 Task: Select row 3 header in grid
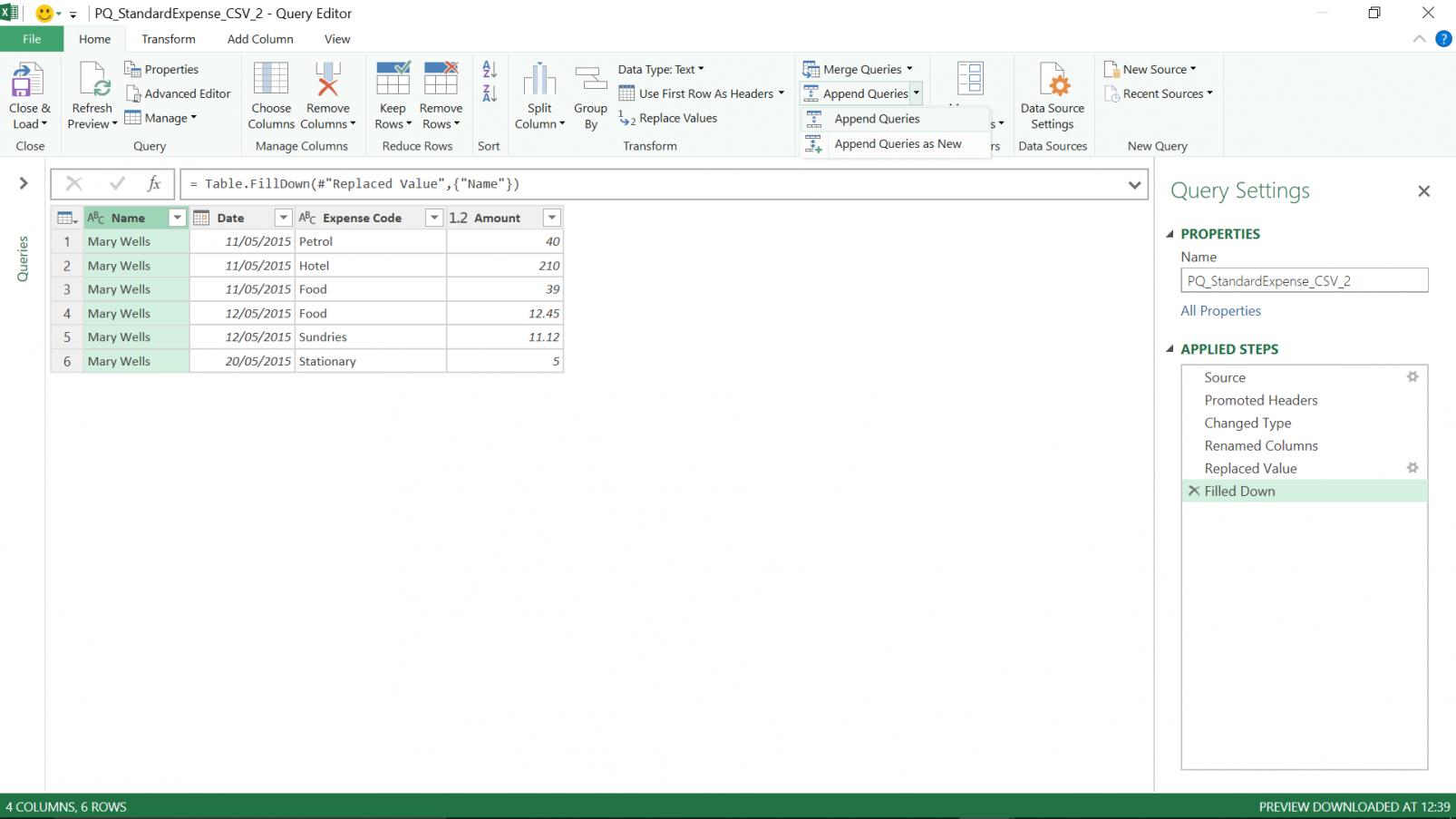66,289
